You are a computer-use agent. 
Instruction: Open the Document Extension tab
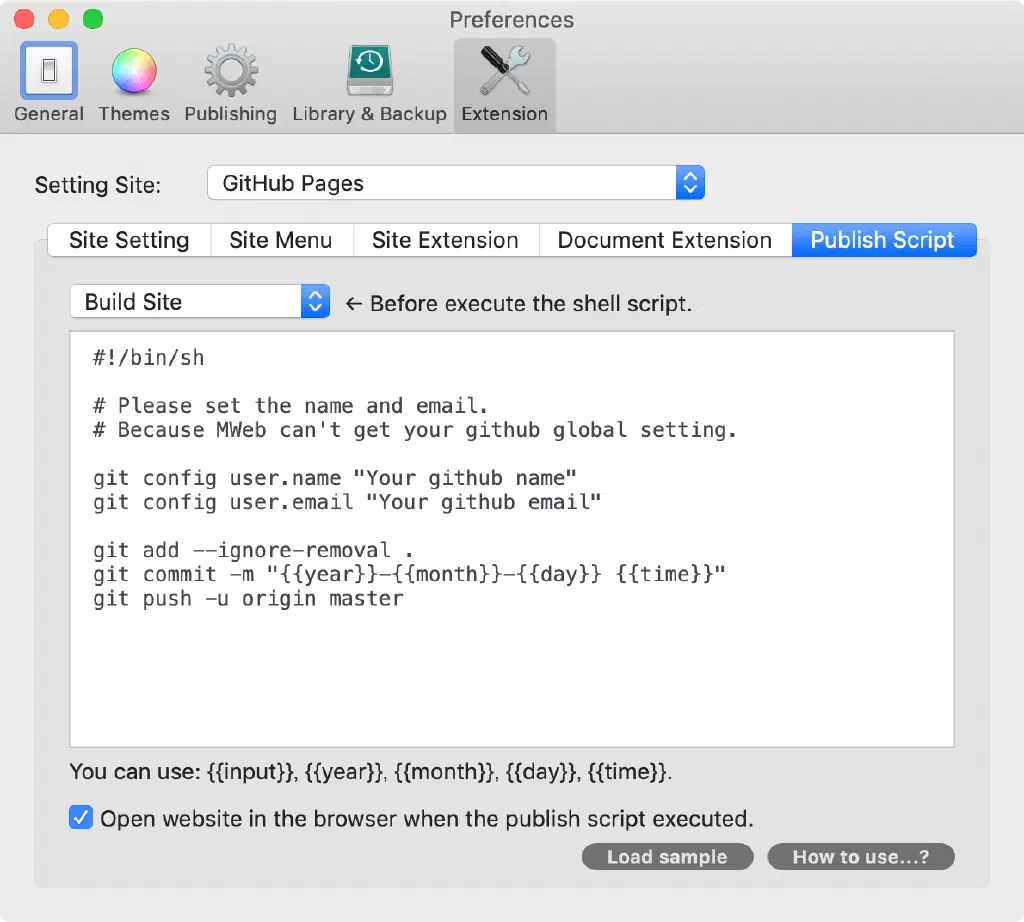pyautogui.click(x=665, y=240)
